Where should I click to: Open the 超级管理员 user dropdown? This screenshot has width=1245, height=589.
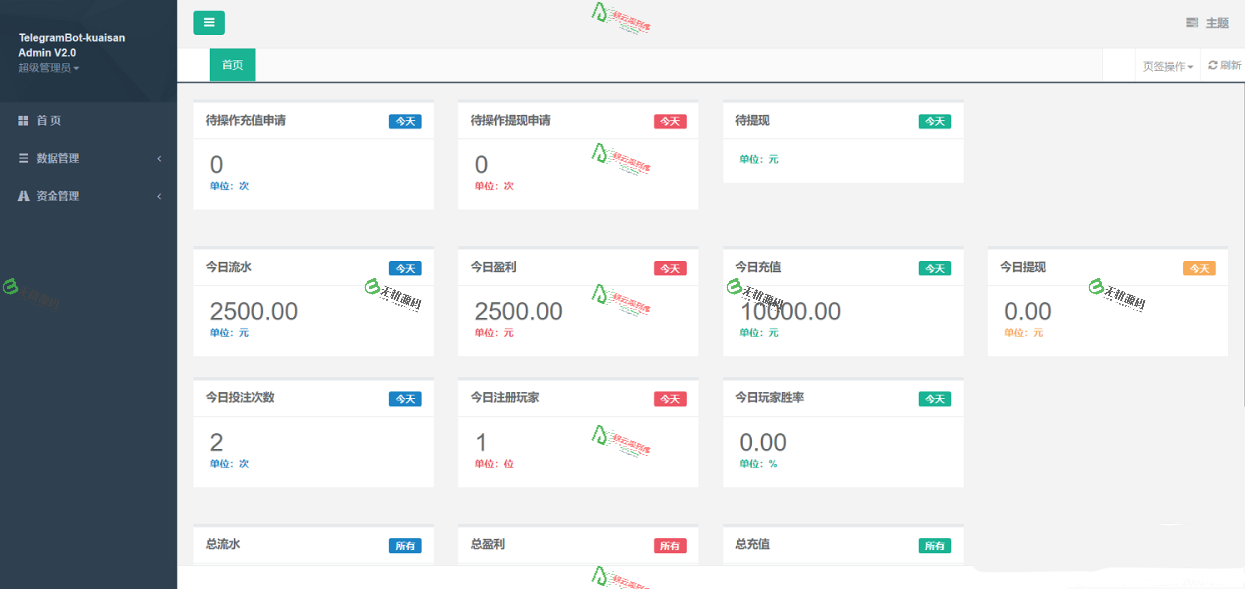click(48, 68)
